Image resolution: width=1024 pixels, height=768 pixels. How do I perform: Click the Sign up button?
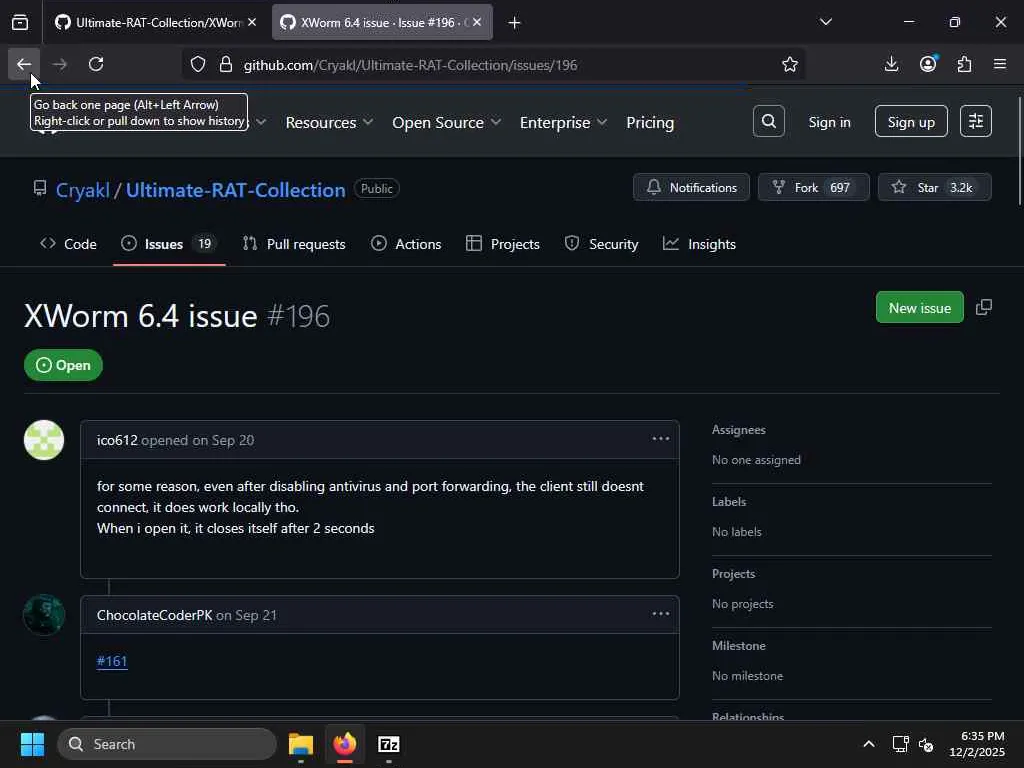pyautogui.click(x=911, y=121)
